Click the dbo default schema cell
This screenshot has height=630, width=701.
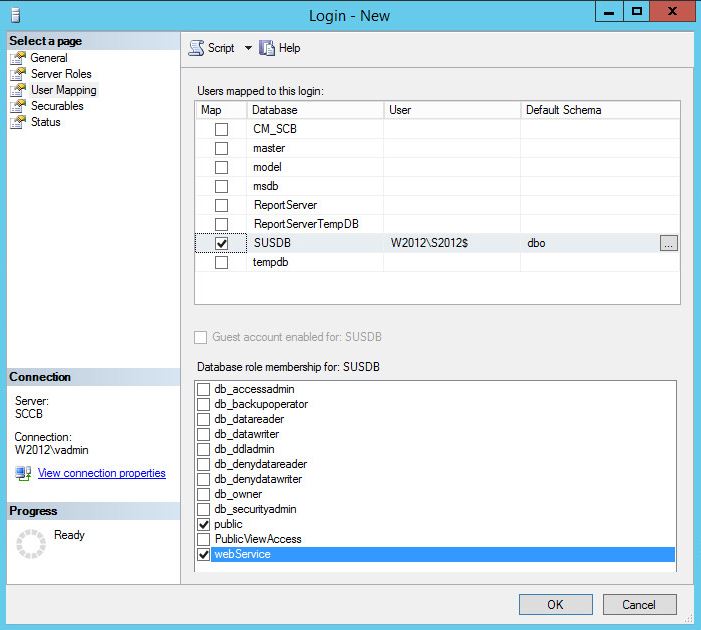(x=590, y=243)
